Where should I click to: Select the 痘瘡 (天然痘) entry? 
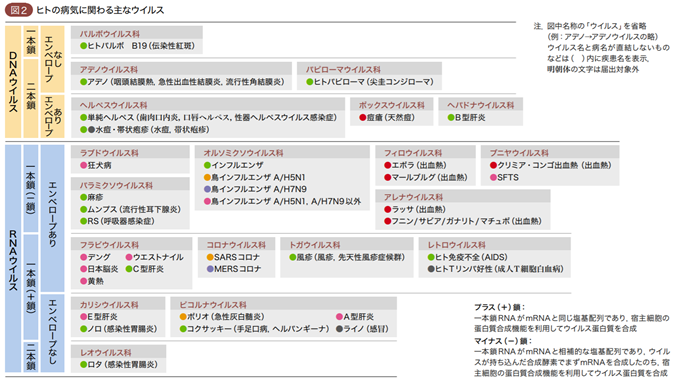tap(387, 118)
